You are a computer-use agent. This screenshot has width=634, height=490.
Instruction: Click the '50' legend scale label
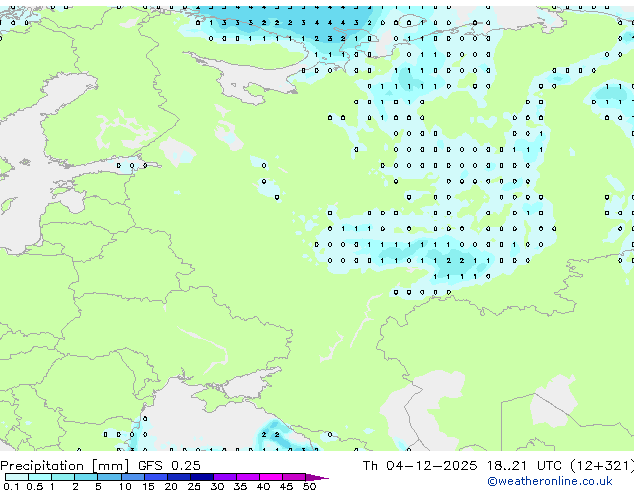coord(310,486)
